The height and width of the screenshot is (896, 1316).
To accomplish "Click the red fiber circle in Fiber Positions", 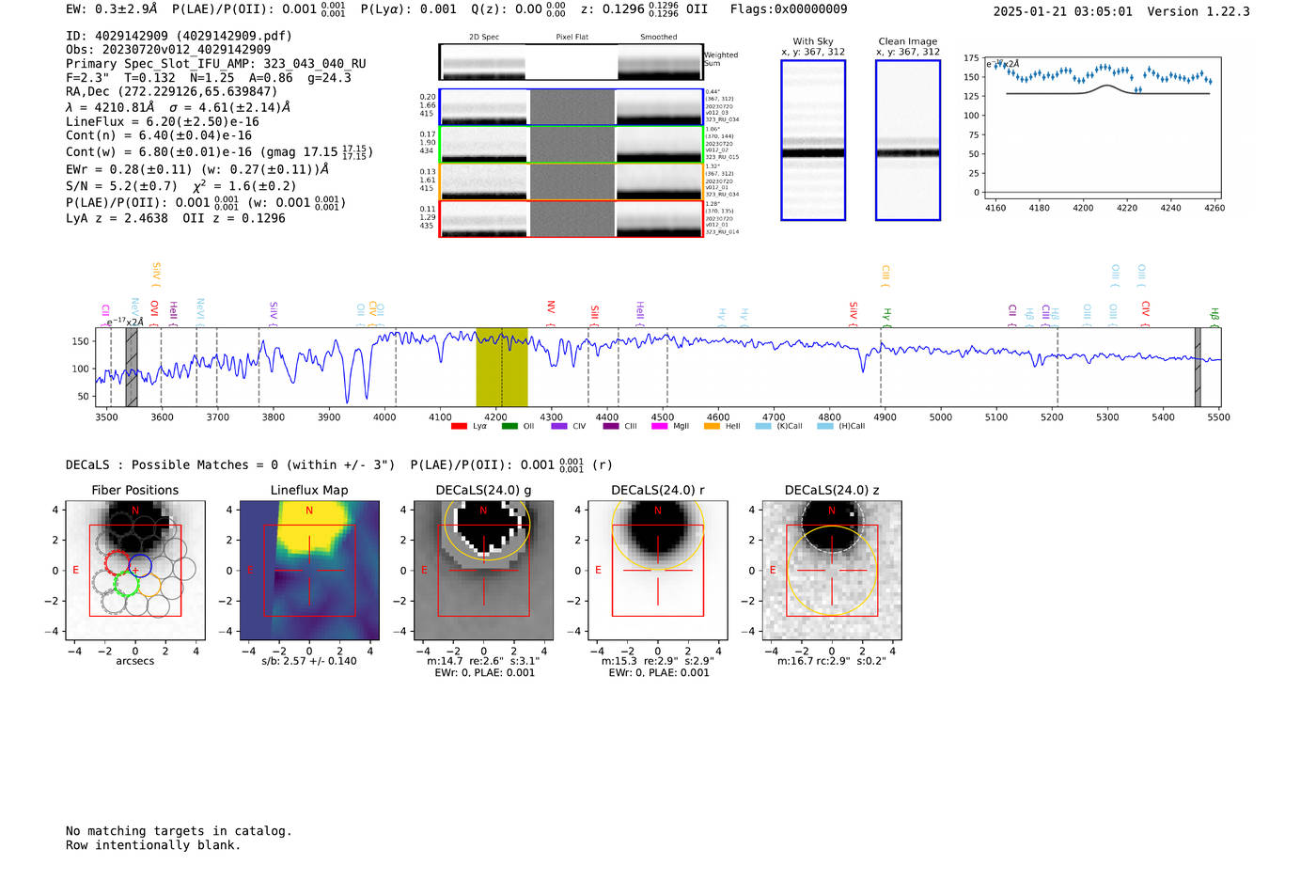I will coord(117,564).
